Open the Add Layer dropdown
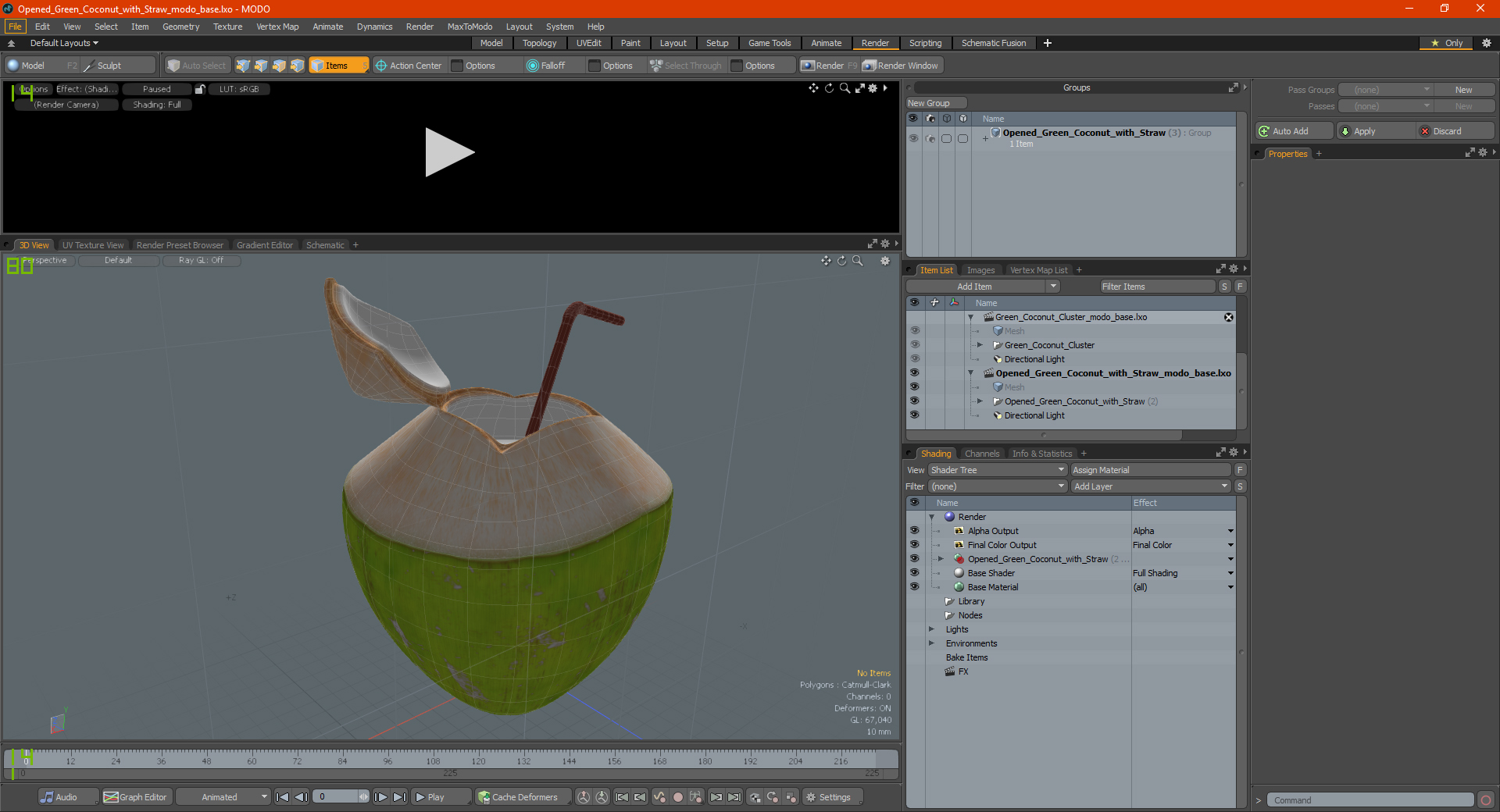Screen dimensions: 1500x812 (x=1151, y=486)
